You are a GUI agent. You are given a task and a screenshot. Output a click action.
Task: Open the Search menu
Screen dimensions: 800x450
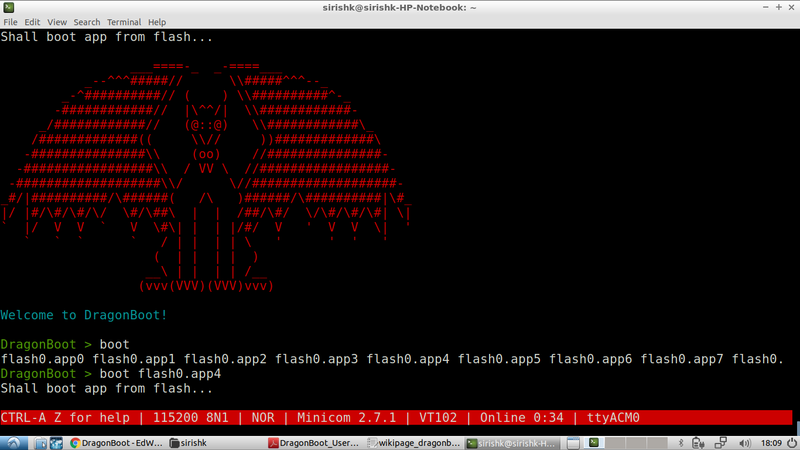pos(87,22)
